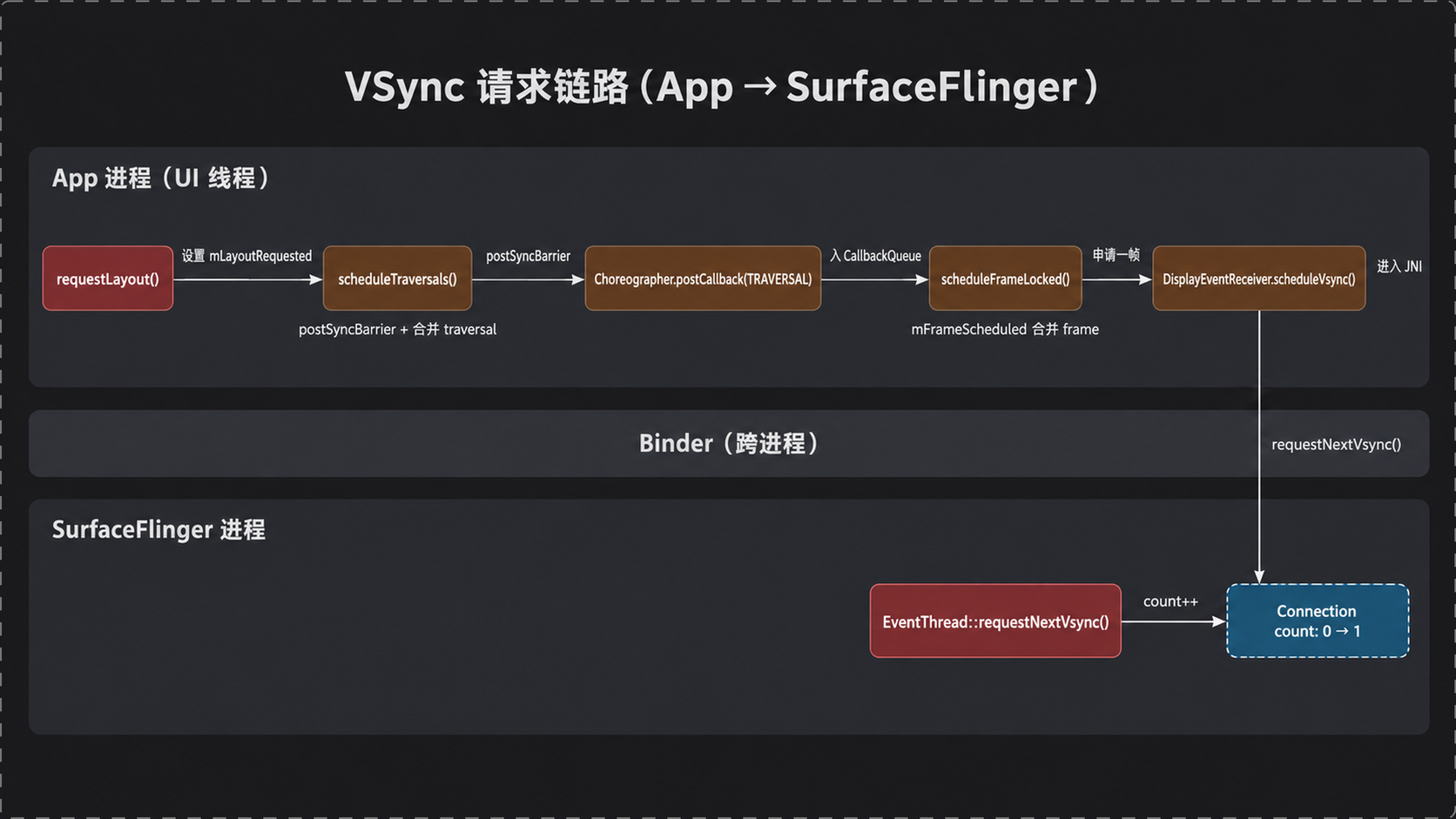
Task: Click the 'requestNextVsync()' edge label
Action: [x=1336, y=445]
